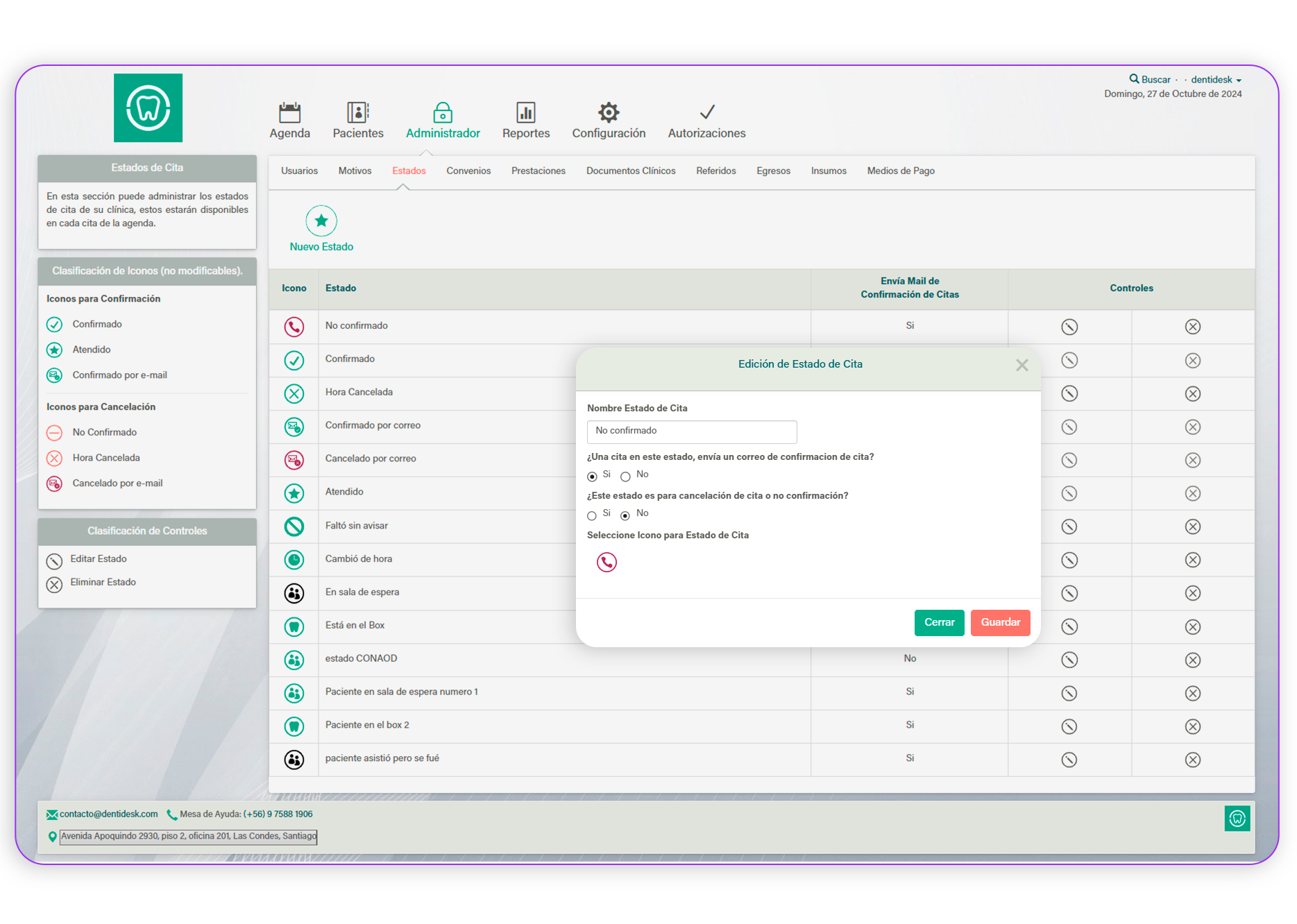The image size is (1297, 924).
Task: Click the contacto@dentidesk.com email link
Action: coord(108,814)
